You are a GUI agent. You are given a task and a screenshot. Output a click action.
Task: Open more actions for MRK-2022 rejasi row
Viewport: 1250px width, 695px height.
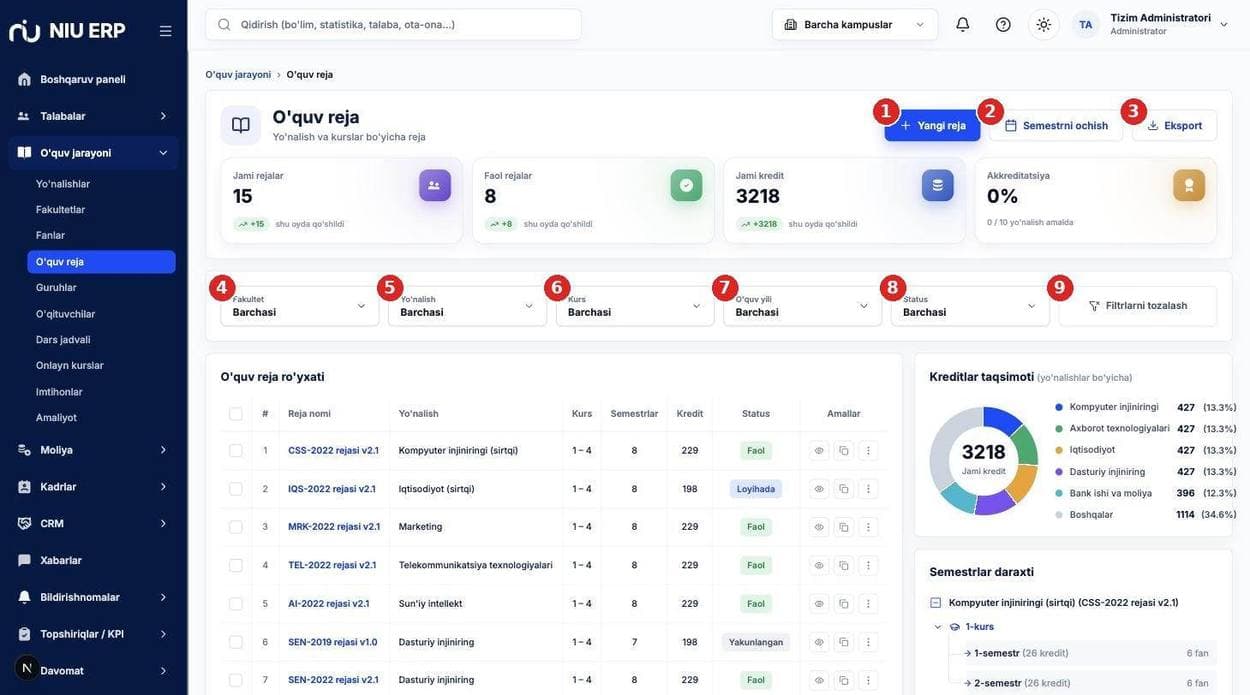click(868, 527)
